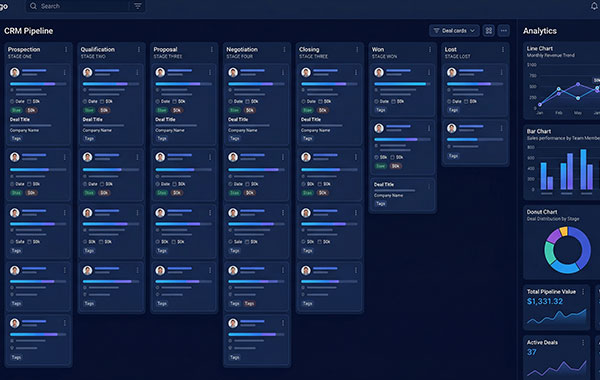Screen dimensions: 600x380
Task: Open the pipeline more options button
Action: [x=504, y=31]
